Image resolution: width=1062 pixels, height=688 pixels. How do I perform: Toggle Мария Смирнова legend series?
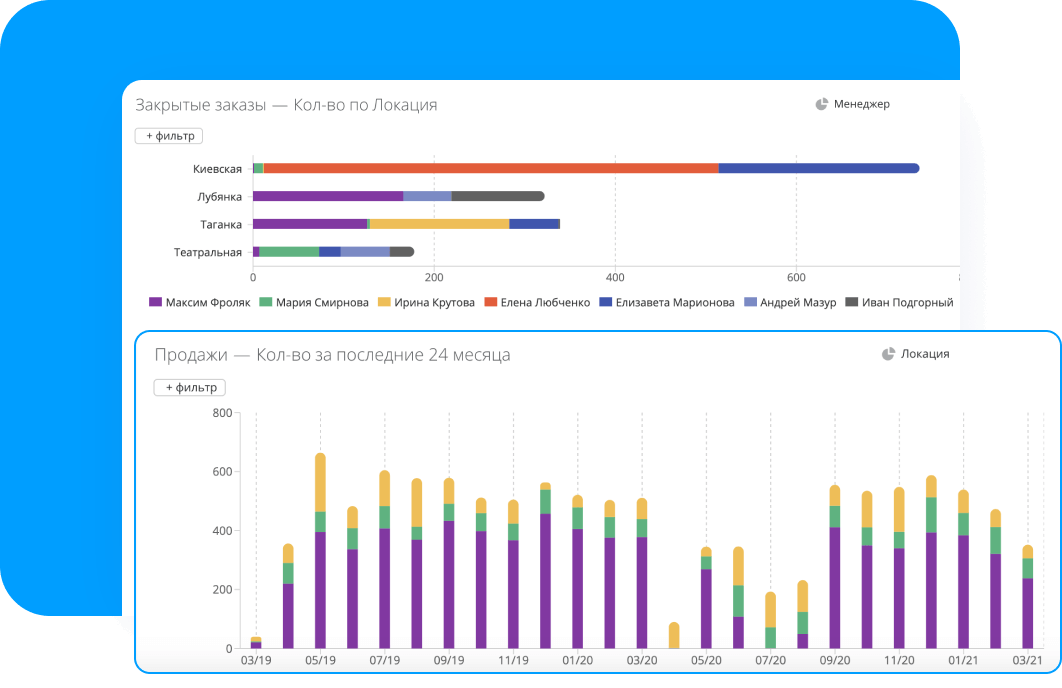click(314, 302)
